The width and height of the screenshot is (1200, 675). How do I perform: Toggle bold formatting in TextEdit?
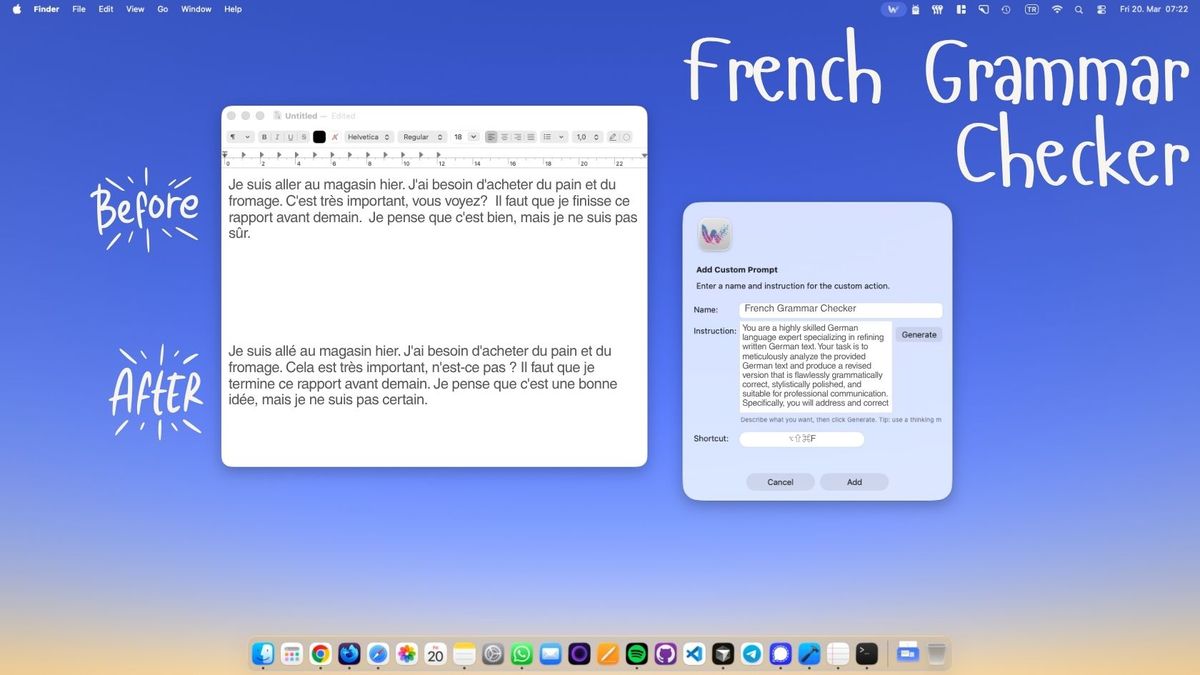(265, 137)
